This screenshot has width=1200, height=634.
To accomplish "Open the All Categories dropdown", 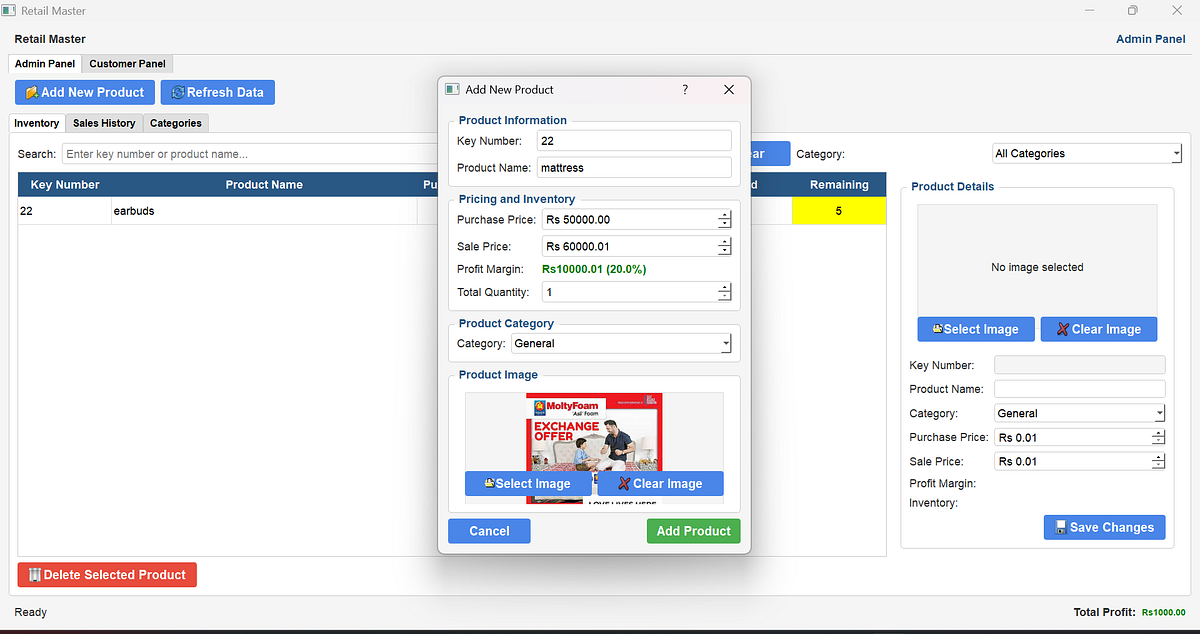I will (1177, 153).
